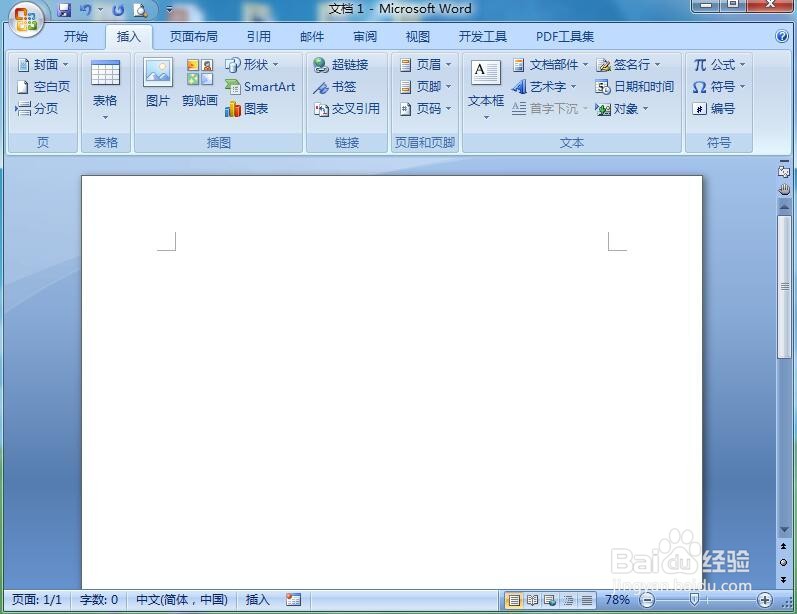Insert WordArt with 艺术字
The height and width of the screenshot is (614, 797).
point(544,87)
